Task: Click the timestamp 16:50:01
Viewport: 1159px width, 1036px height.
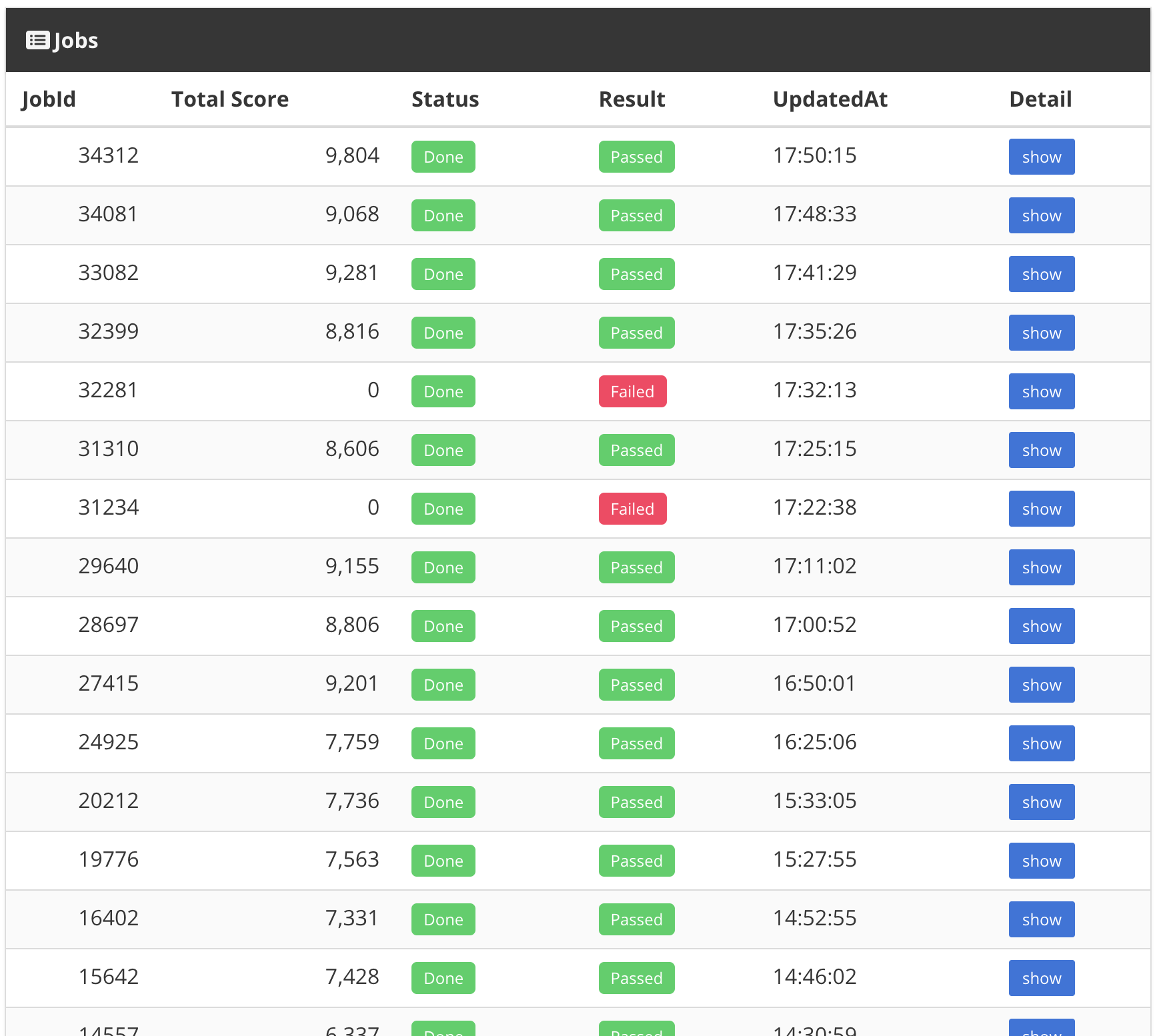Action: pos(814,683)
